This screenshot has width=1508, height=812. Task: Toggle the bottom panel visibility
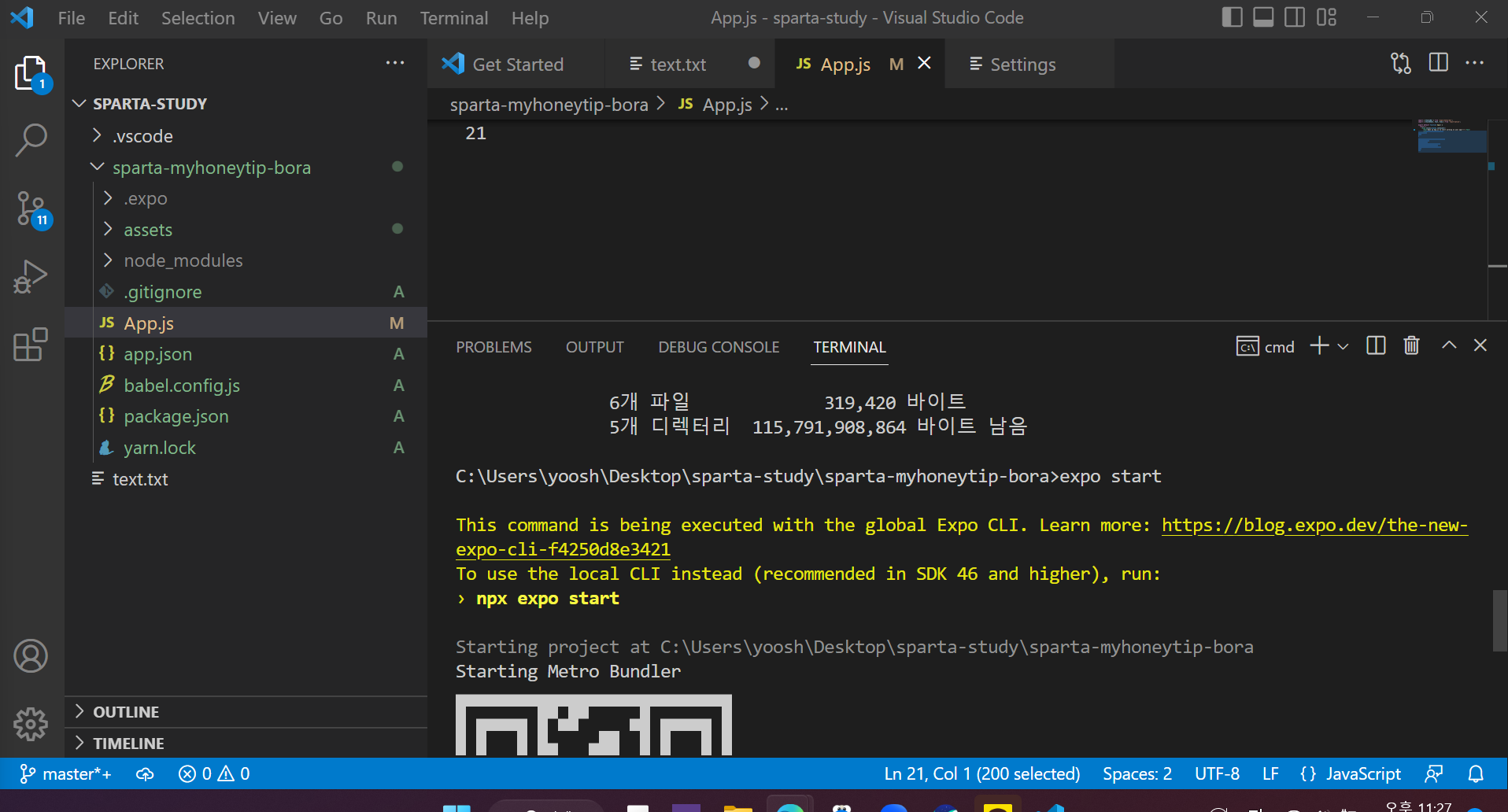[x=1264, y=17]
